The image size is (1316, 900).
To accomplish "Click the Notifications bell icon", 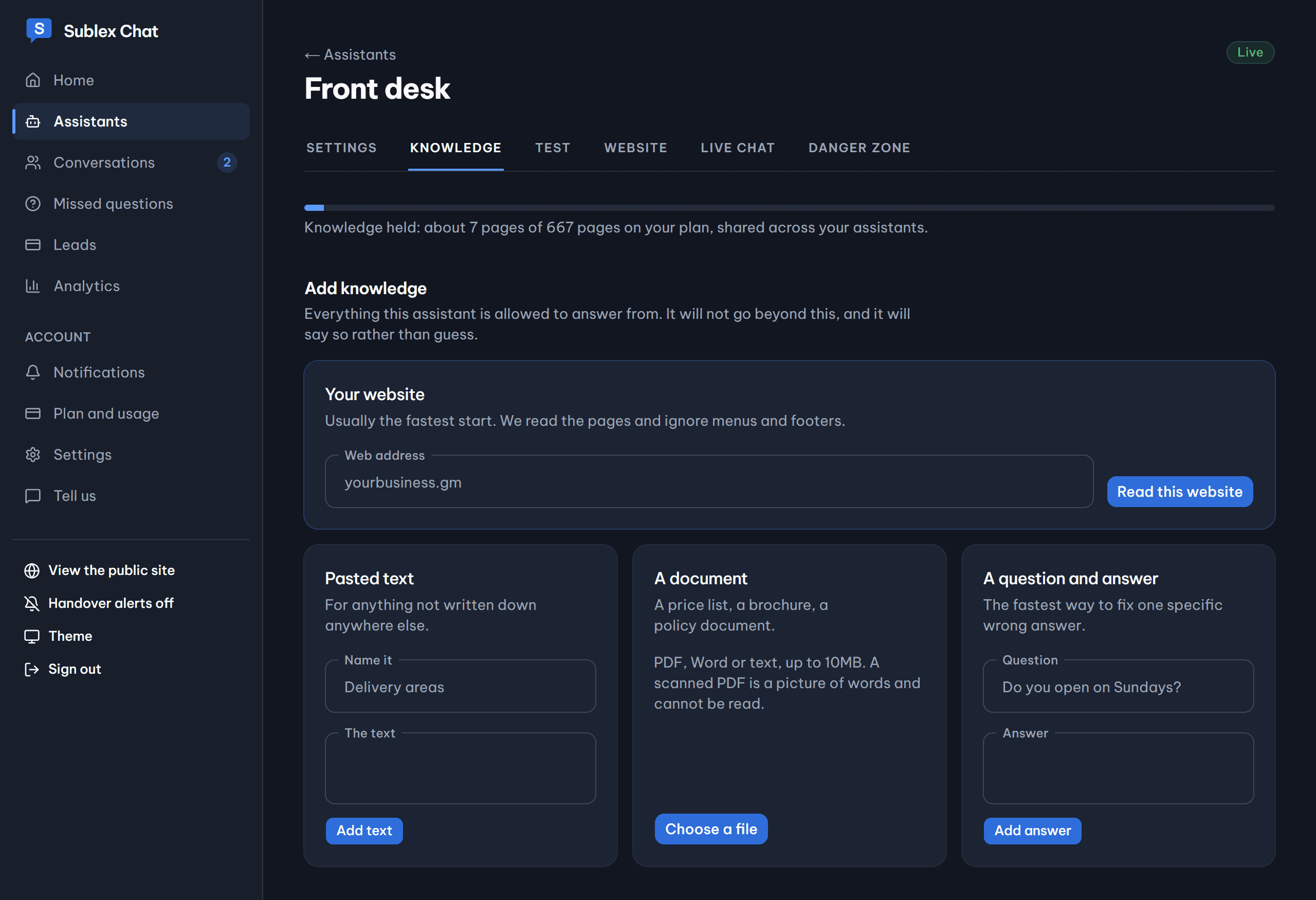I will click(x=33, y=372).
